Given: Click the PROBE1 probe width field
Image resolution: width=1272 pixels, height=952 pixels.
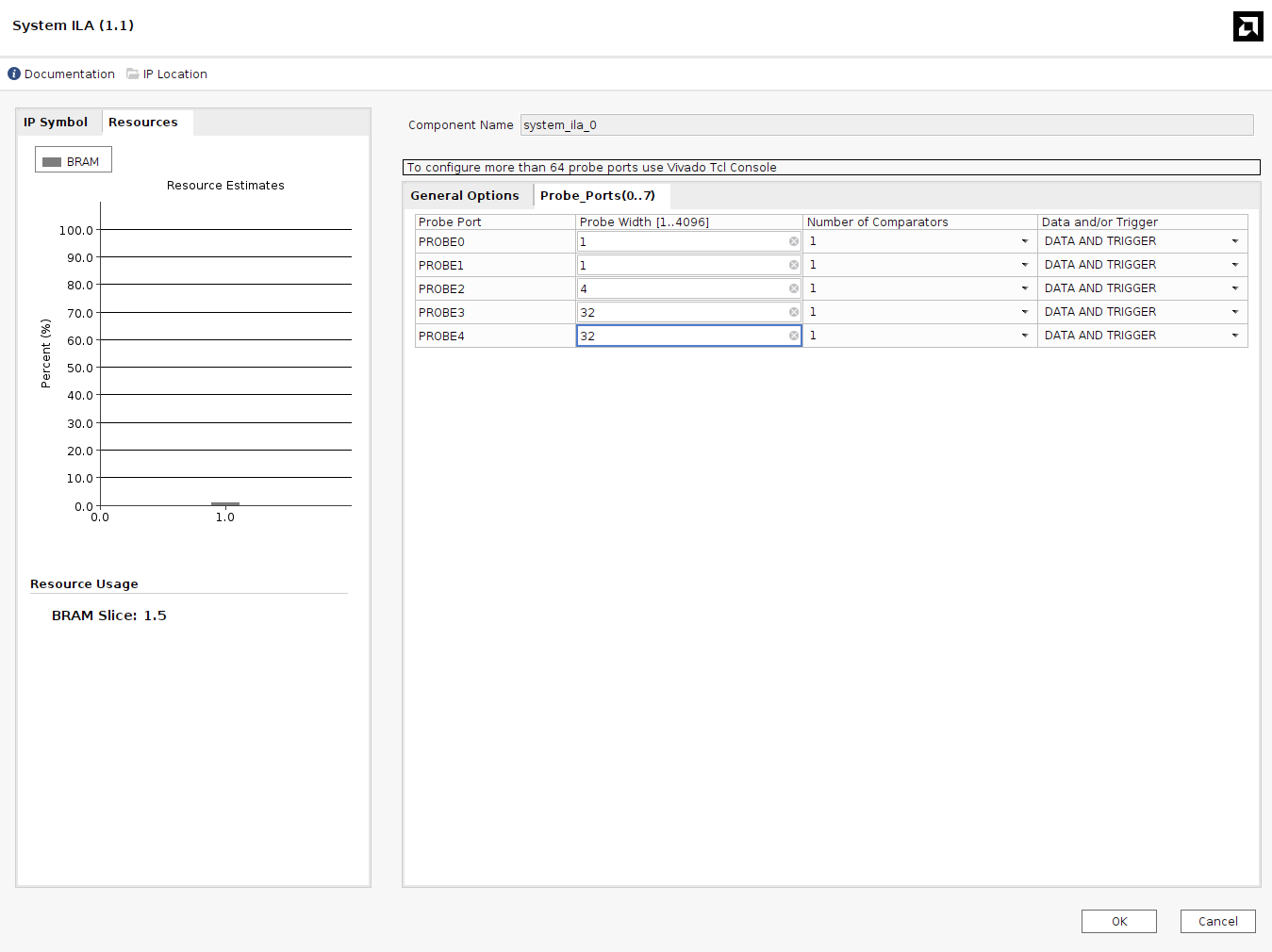Looking at the screenshot, I should [689, 265].
